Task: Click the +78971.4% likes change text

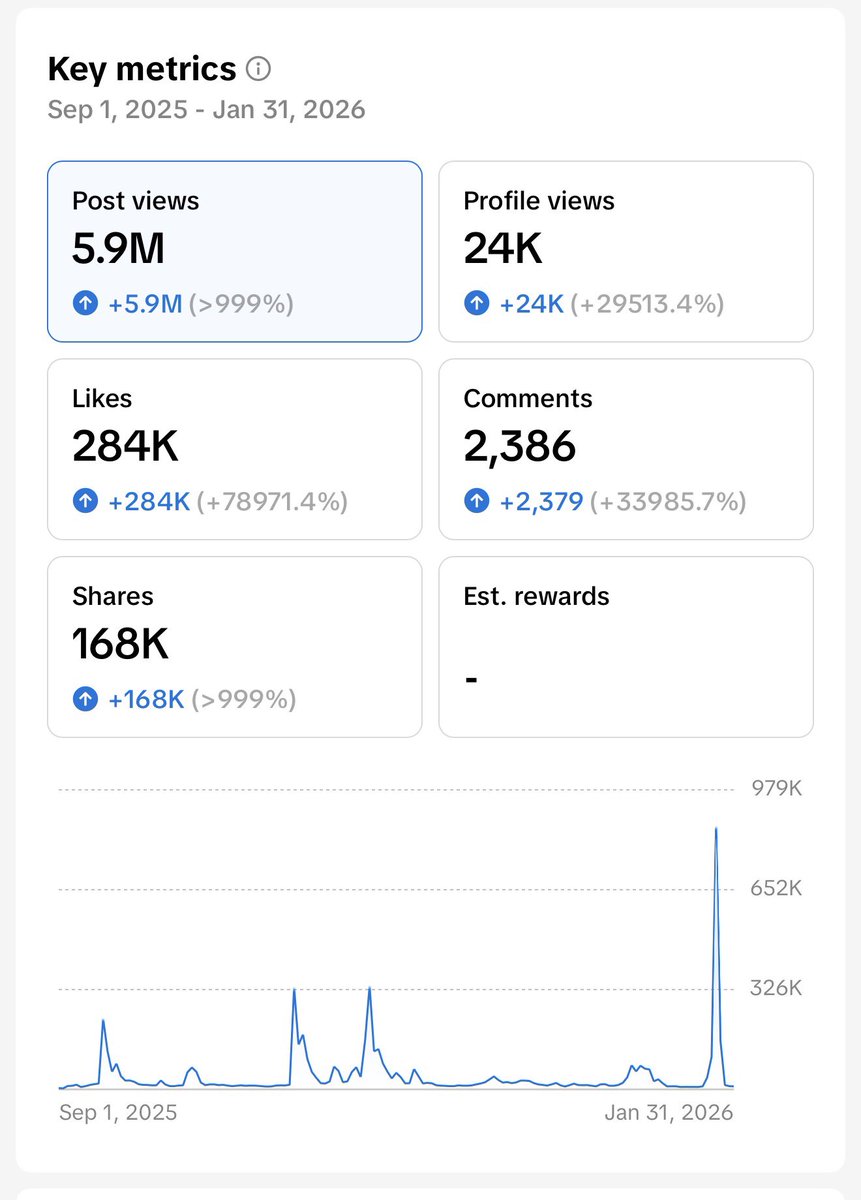Action: [272, 502]
